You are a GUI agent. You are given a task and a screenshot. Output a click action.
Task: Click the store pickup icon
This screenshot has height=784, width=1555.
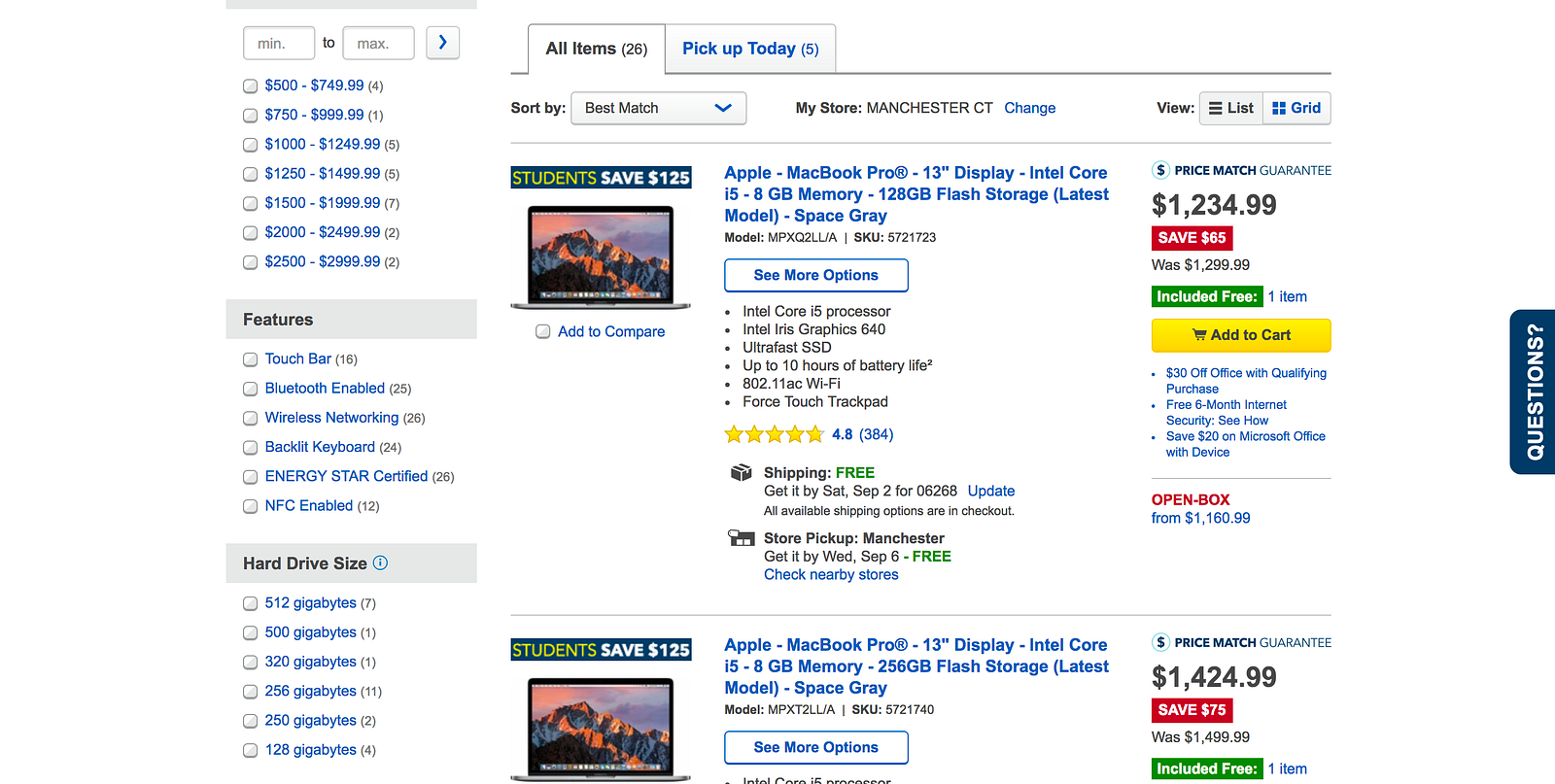click(x=742, y=538)
